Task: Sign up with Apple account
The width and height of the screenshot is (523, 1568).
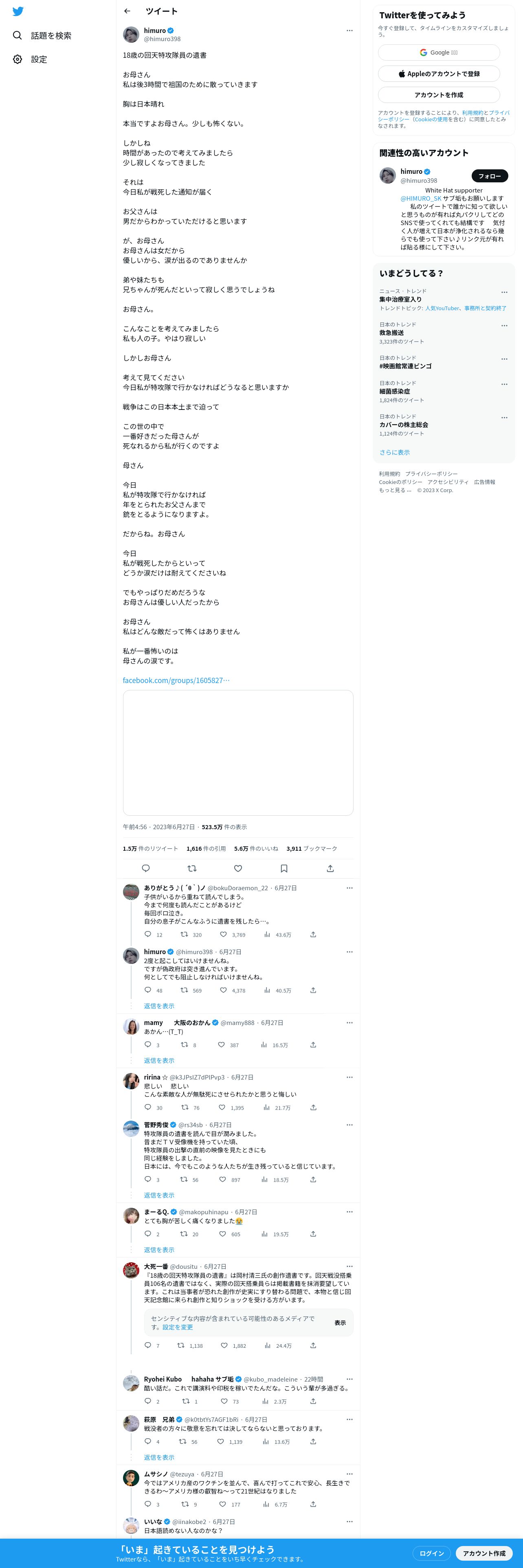Action: point(439,74)
